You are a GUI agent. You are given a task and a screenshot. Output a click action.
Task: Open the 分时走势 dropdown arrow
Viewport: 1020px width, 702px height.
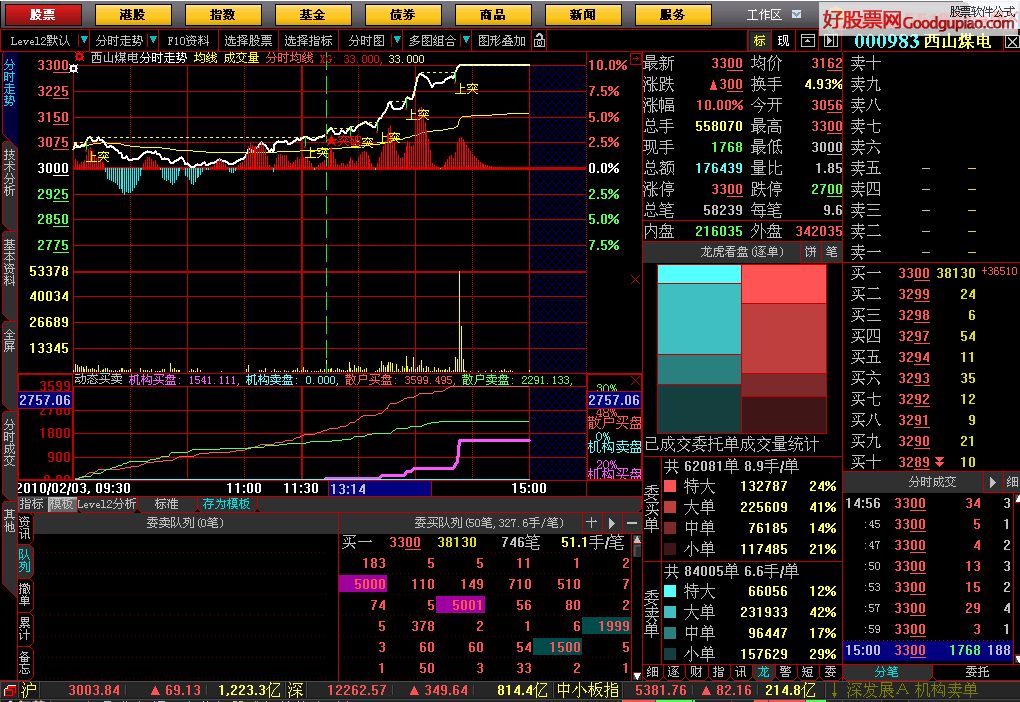pyautogui.click(x=152, y=40)
